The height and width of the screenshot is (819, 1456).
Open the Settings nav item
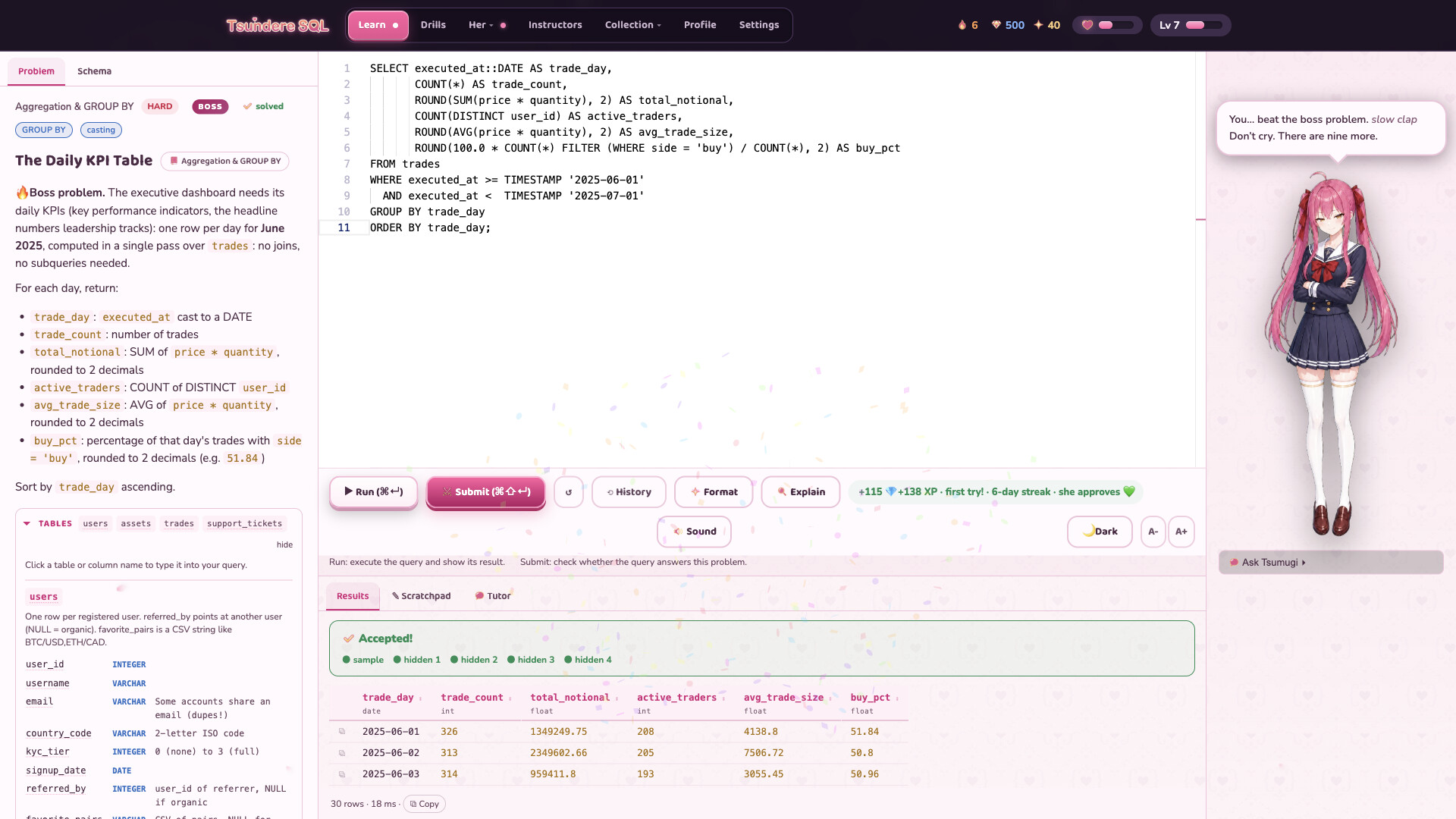point(759,25)
